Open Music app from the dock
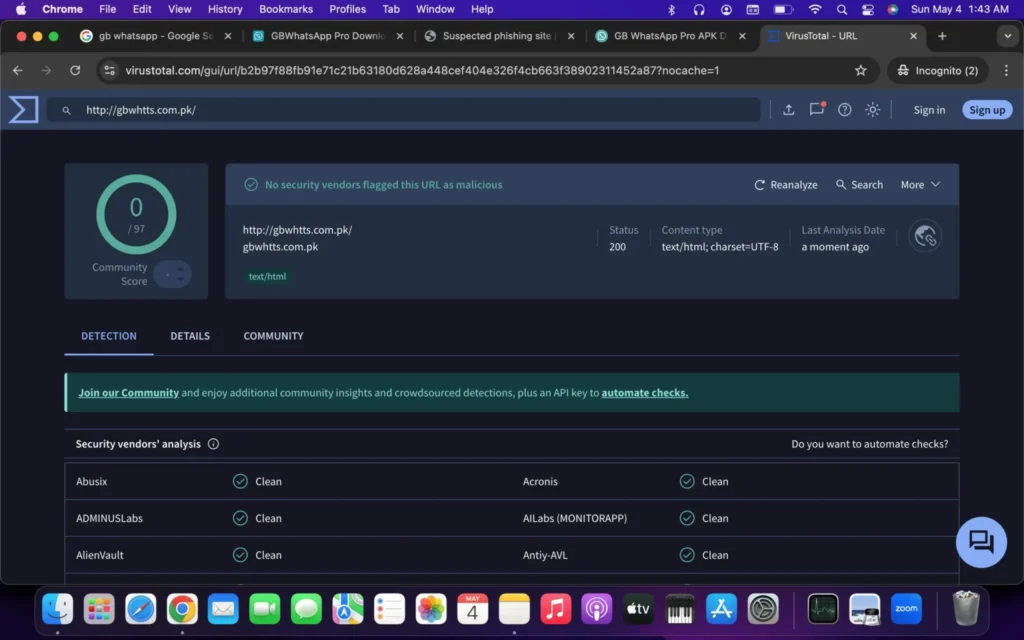 [555, 609]
